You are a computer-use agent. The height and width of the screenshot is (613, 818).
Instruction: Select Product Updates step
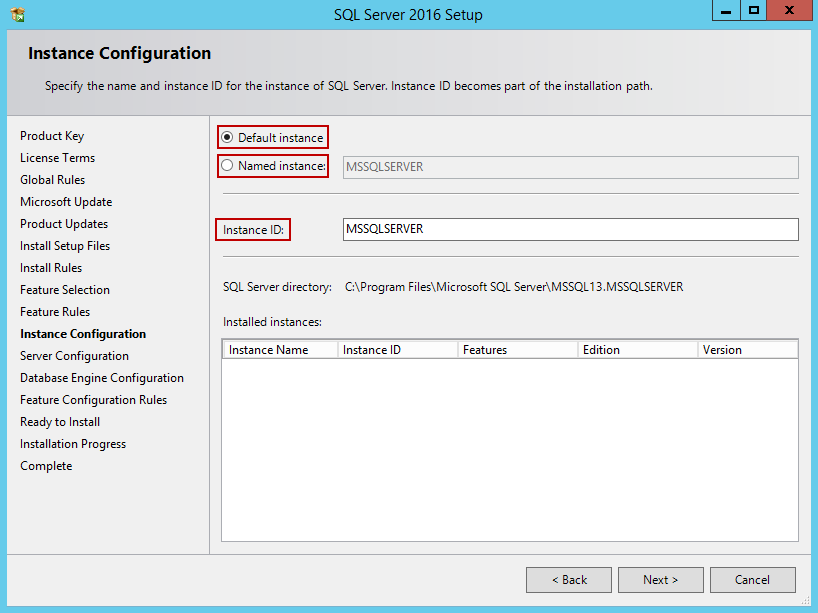64,224
